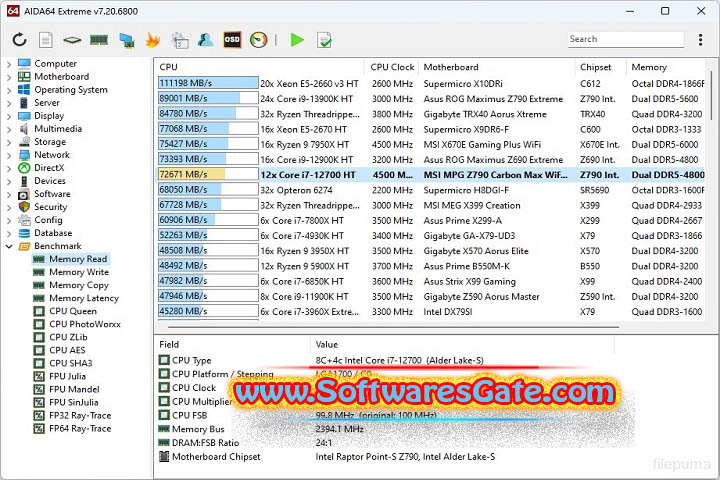Select DirectX in the sidebar

point(49,168)
